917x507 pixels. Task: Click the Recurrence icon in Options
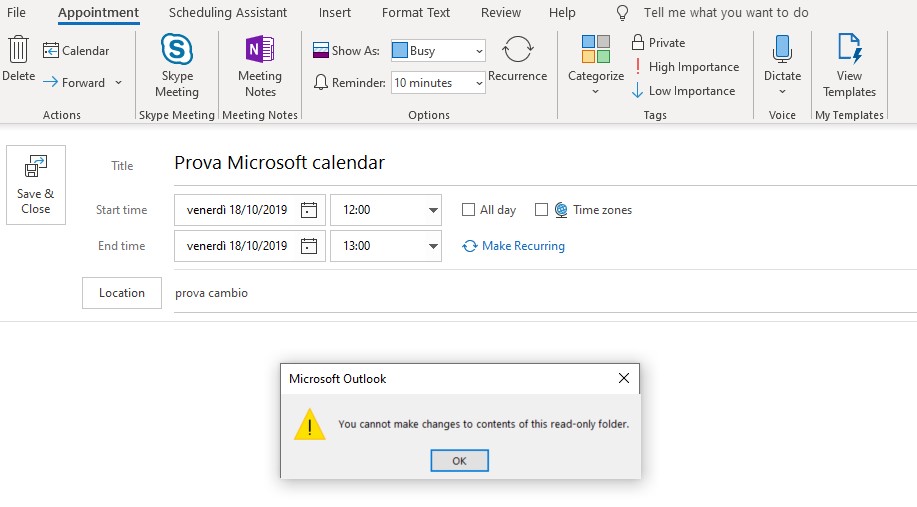tap(517, 50)
